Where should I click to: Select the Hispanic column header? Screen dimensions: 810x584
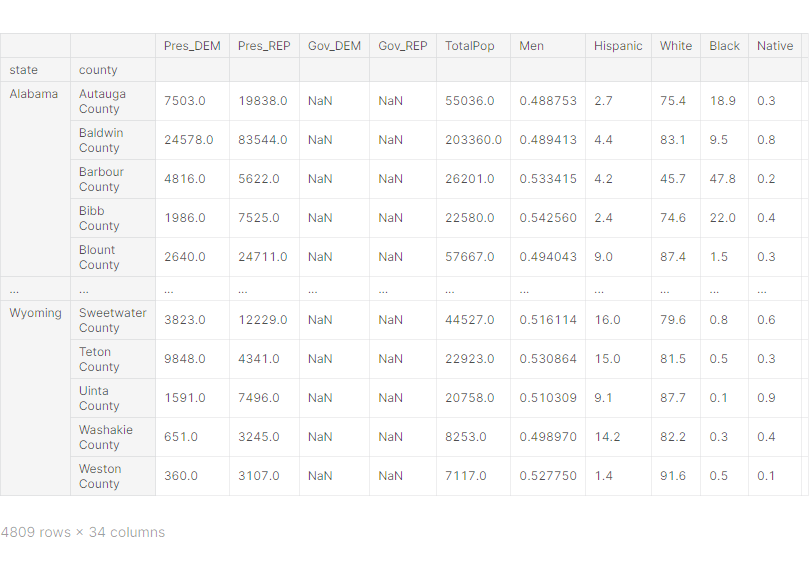pos(618,46)
